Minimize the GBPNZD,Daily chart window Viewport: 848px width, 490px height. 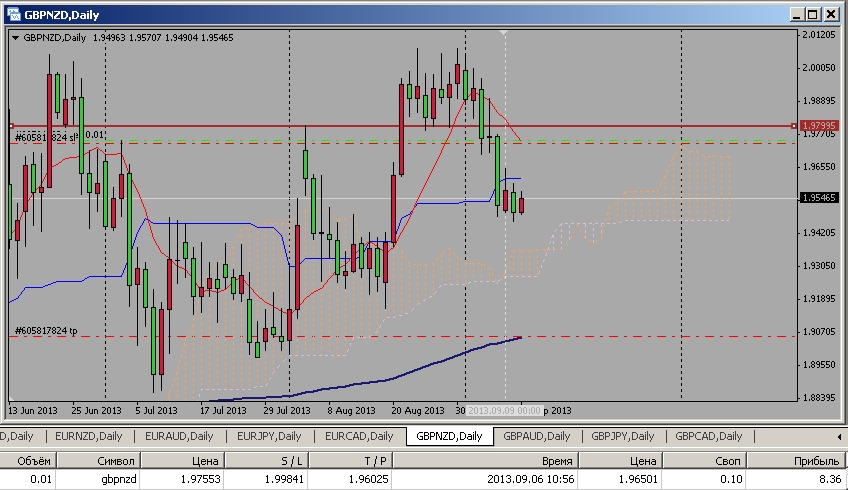click(796, 15)
